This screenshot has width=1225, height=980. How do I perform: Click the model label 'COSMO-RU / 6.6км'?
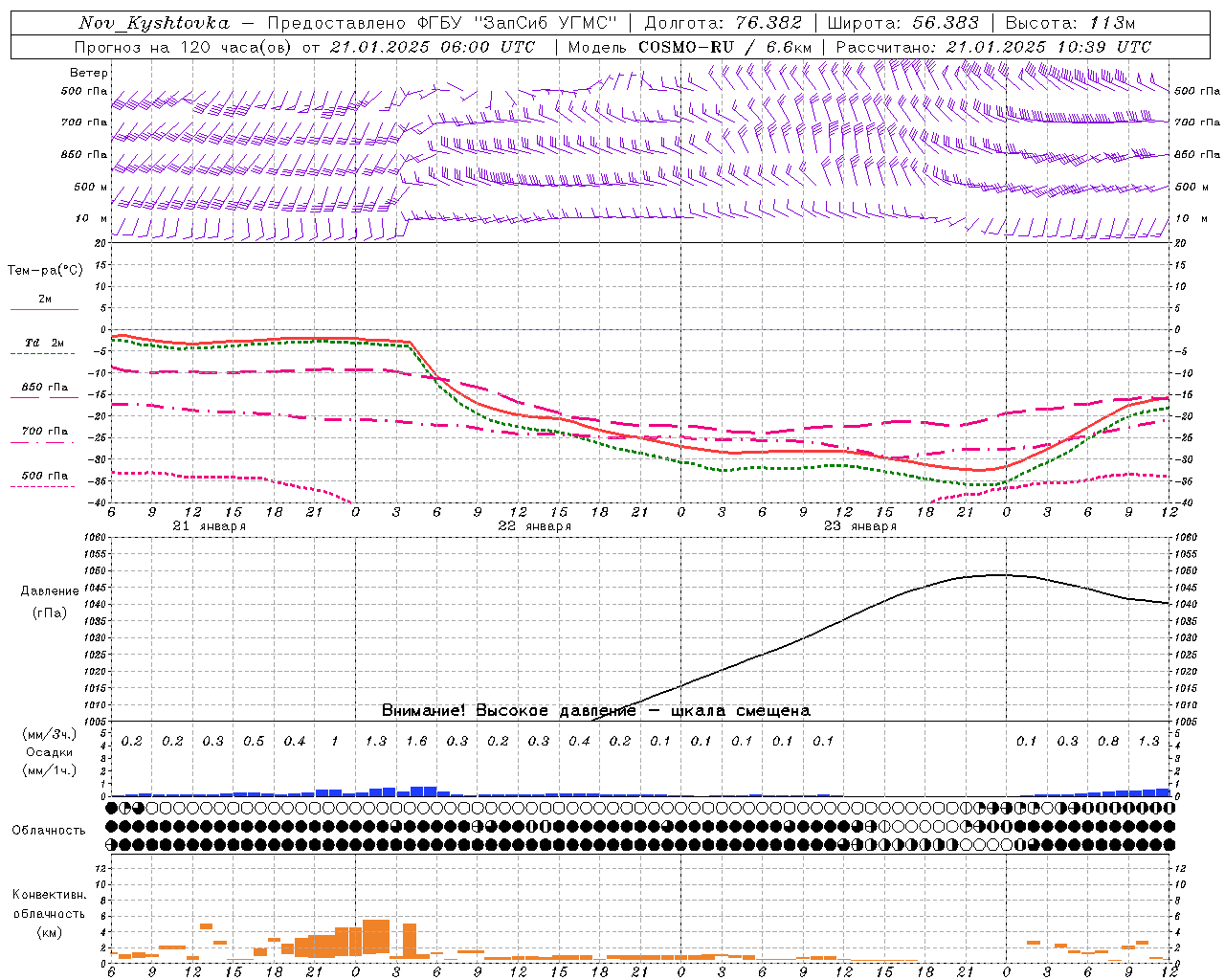(x=724, y=47)
